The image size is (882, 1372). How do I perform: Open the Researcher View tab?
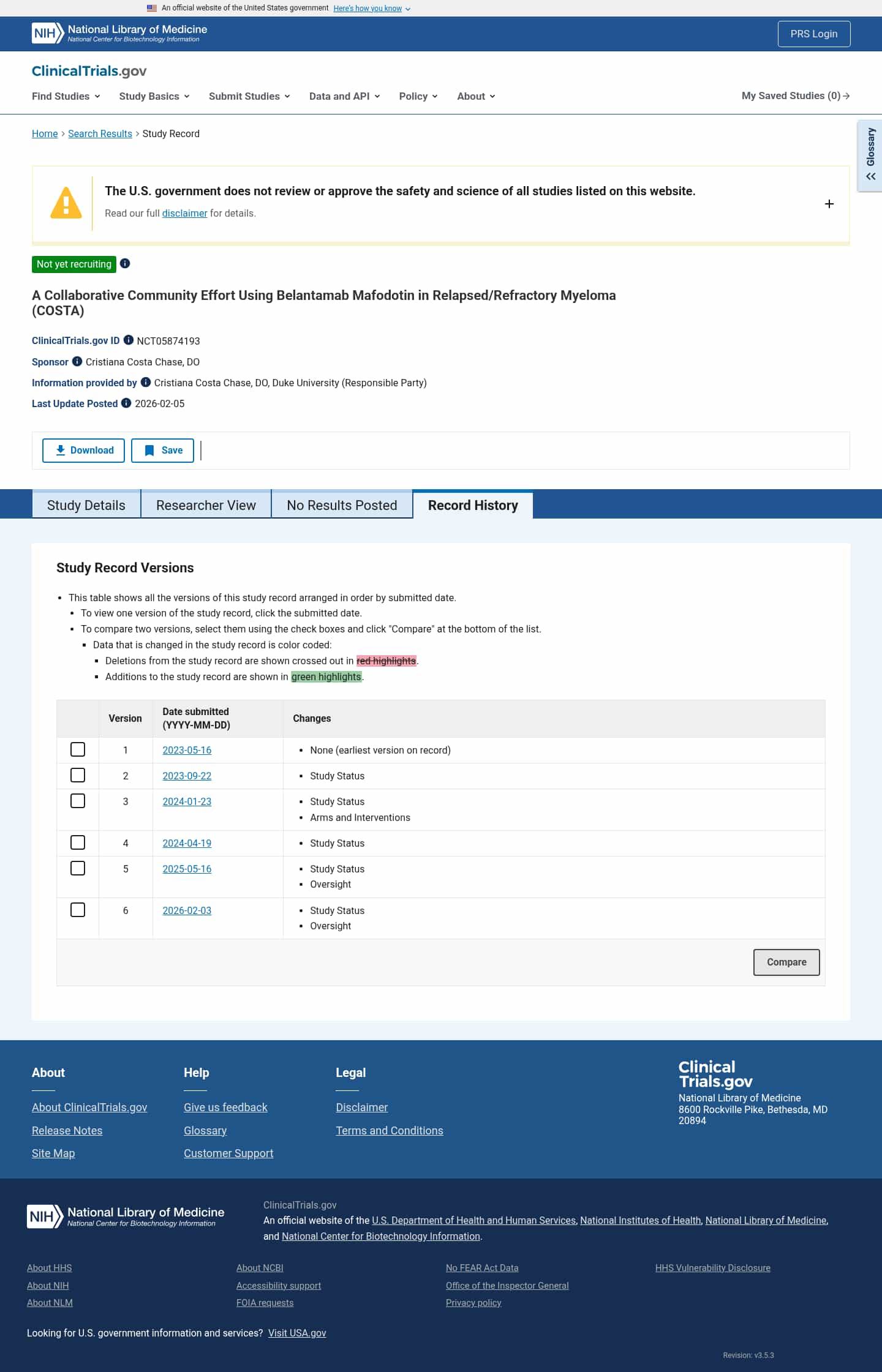206,505
